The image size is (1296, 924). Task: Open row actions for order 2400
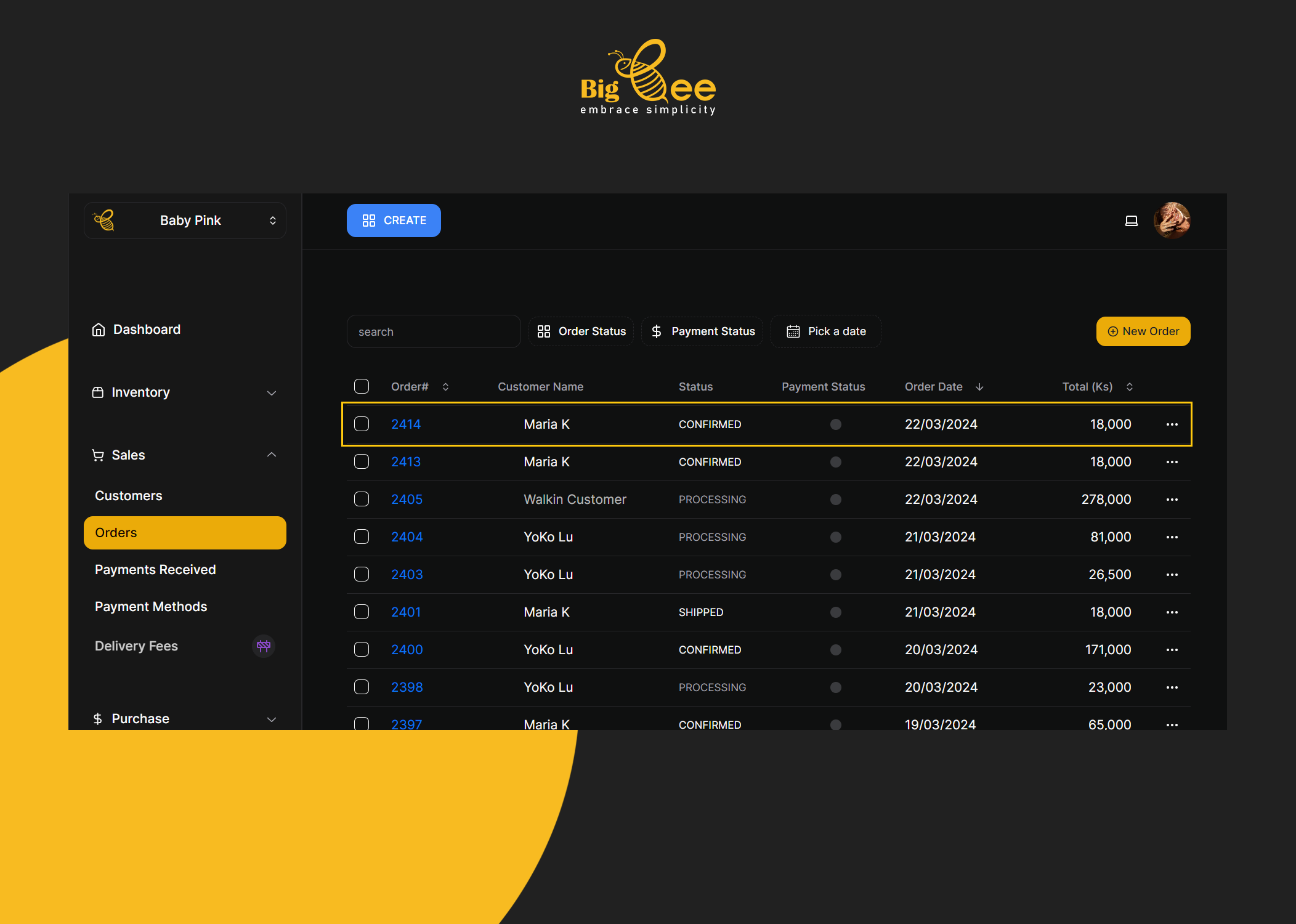pyautogui.click(x=1172, y=650)
